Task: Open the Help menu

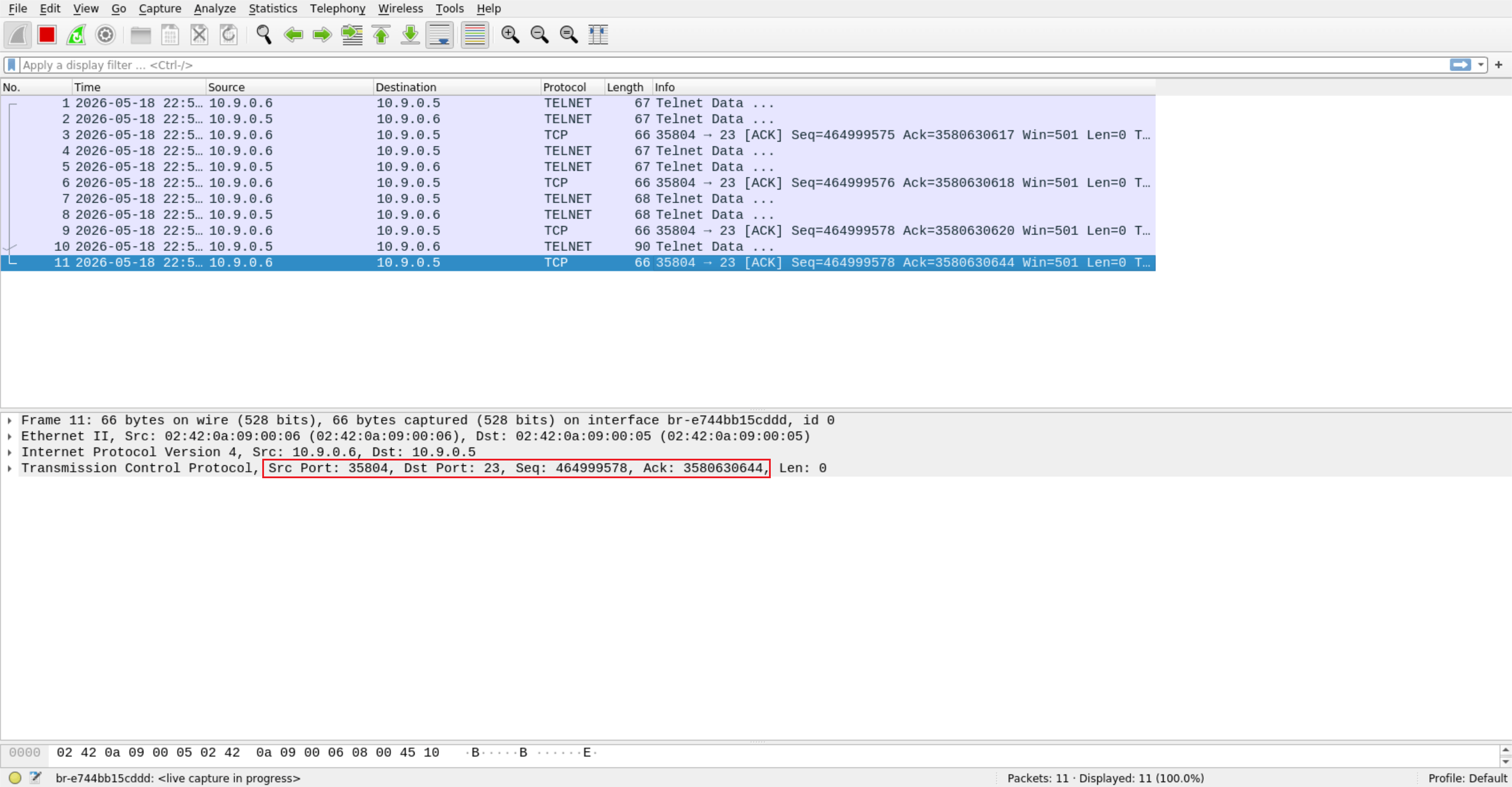Action: (488, 8)
